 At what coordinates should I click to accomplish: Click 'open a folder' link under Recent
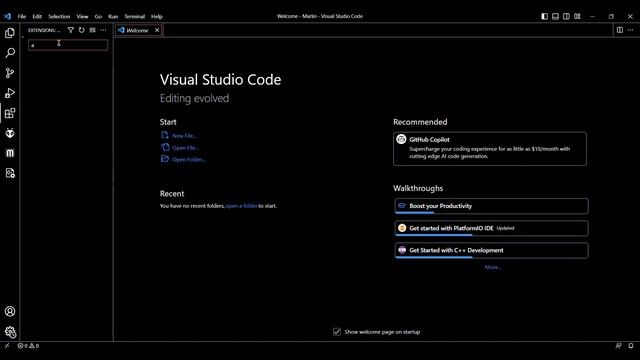coord(242,206)
